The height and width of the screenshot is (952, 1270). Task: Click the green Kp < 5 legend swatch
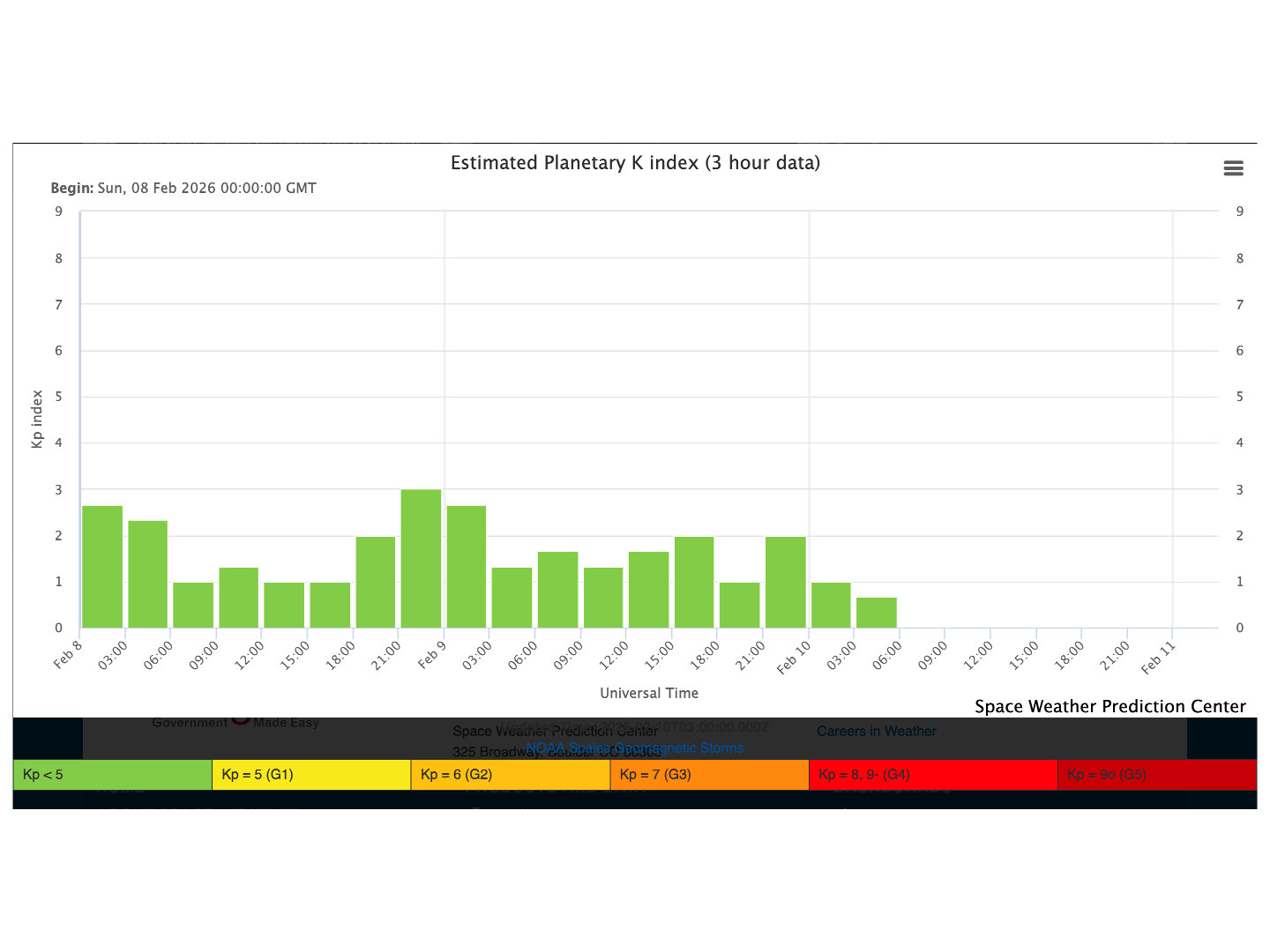pyautogui.click(x=112, y=775)
